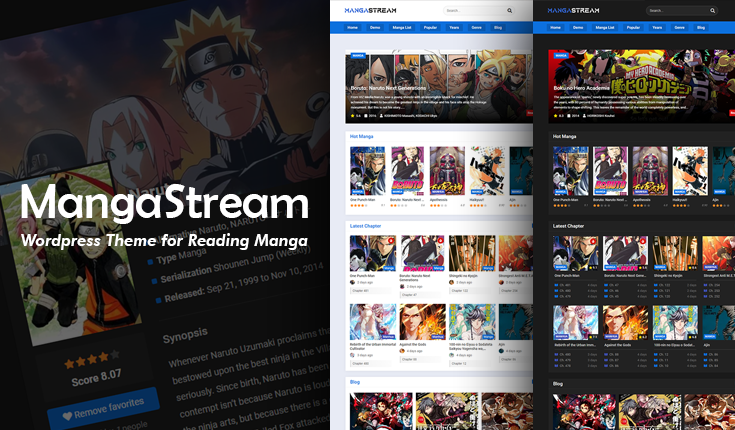The height and width of the screenshot is (430, 735).
Task: Click the author avatar under light Shingeki no Kyojin
Action: click(451, 282)
